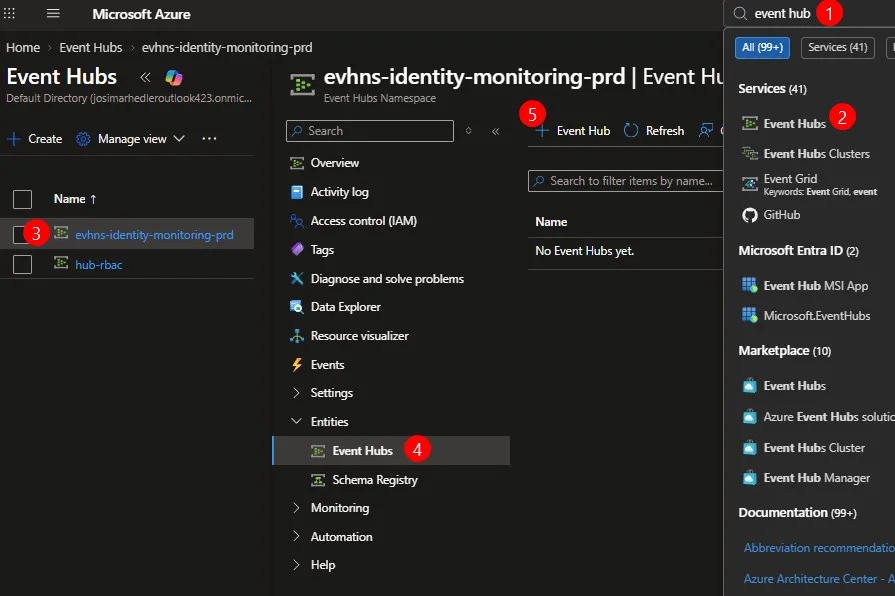Open Azure Event Hubs solution Marketplace result

pyautogui.click(x=829, y=417)
